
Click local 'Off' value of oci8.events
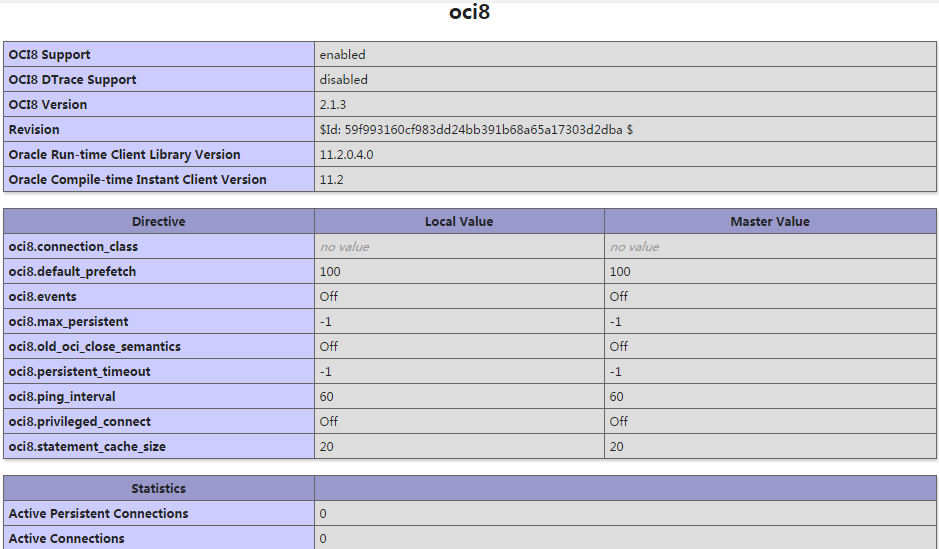(329, 297)
